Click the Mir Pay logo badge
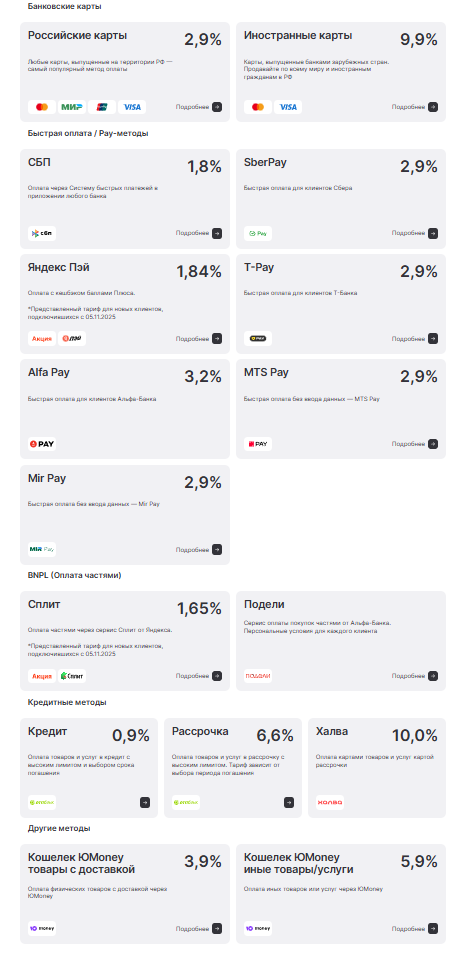The width and height of the screenshot is (471, 972). (x=42, y=549)
